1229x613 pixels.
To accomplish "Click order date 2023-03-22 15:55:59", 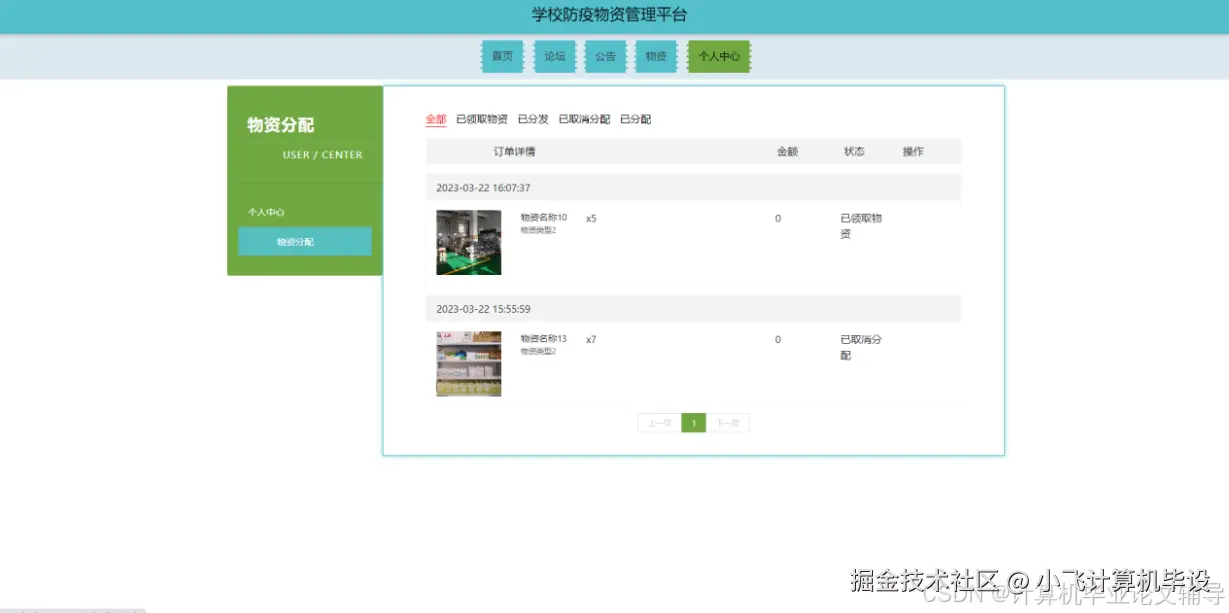I will point(483,309).
